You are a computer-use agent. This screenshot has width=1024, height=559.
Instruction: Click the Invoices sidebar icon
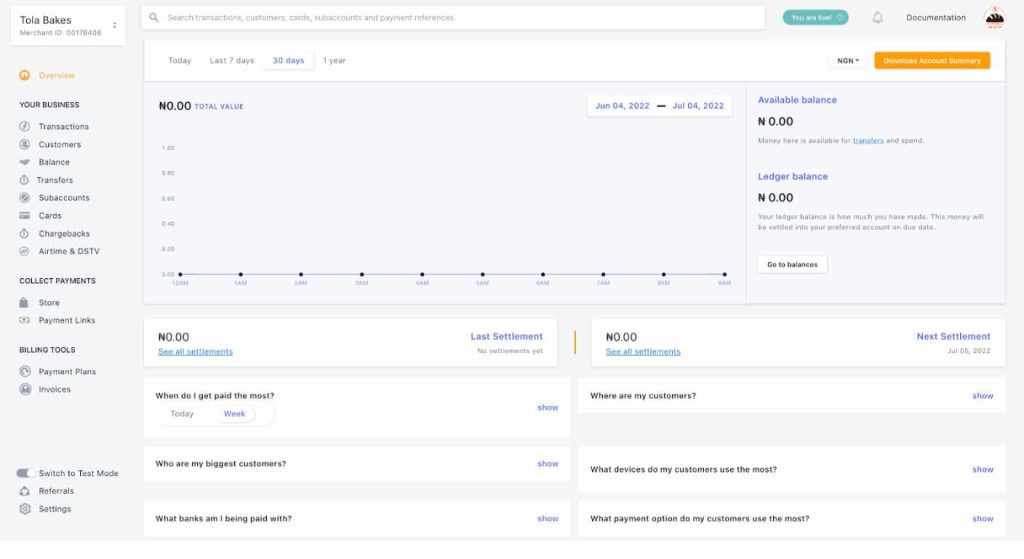pos(25,389)
